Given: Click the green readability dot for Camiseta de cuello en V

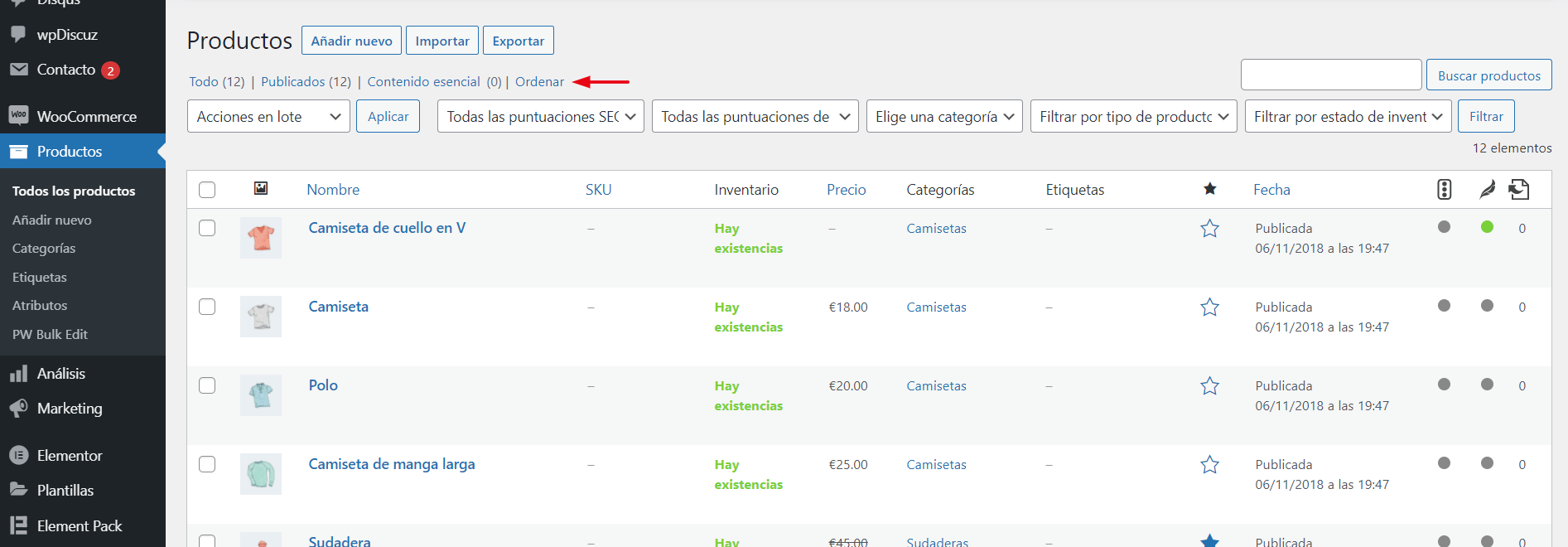Looking at the screenshot, I should tap(1488, 226).
